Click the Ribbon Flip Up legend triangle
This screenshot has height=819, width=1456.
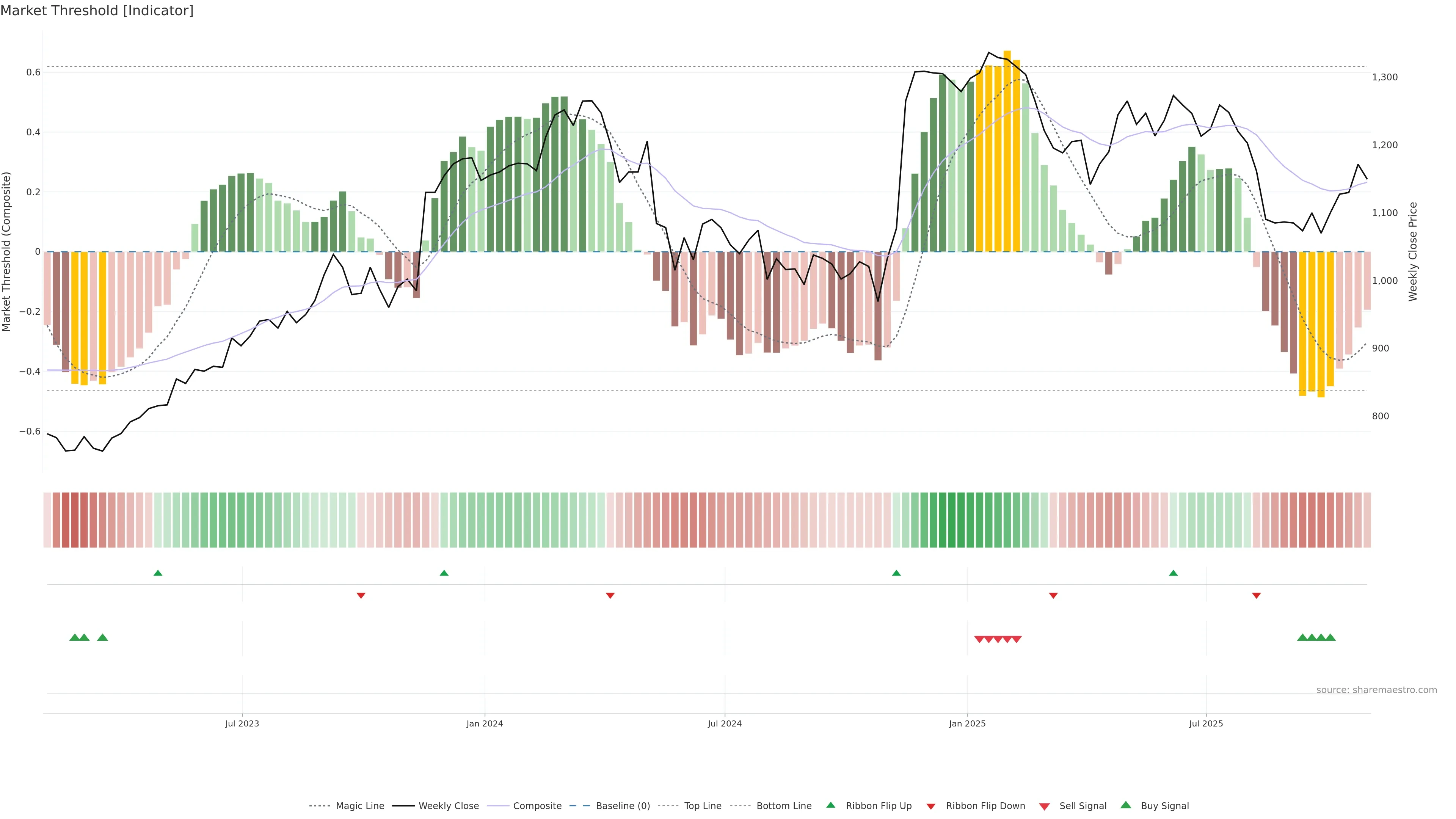point(830,805)
